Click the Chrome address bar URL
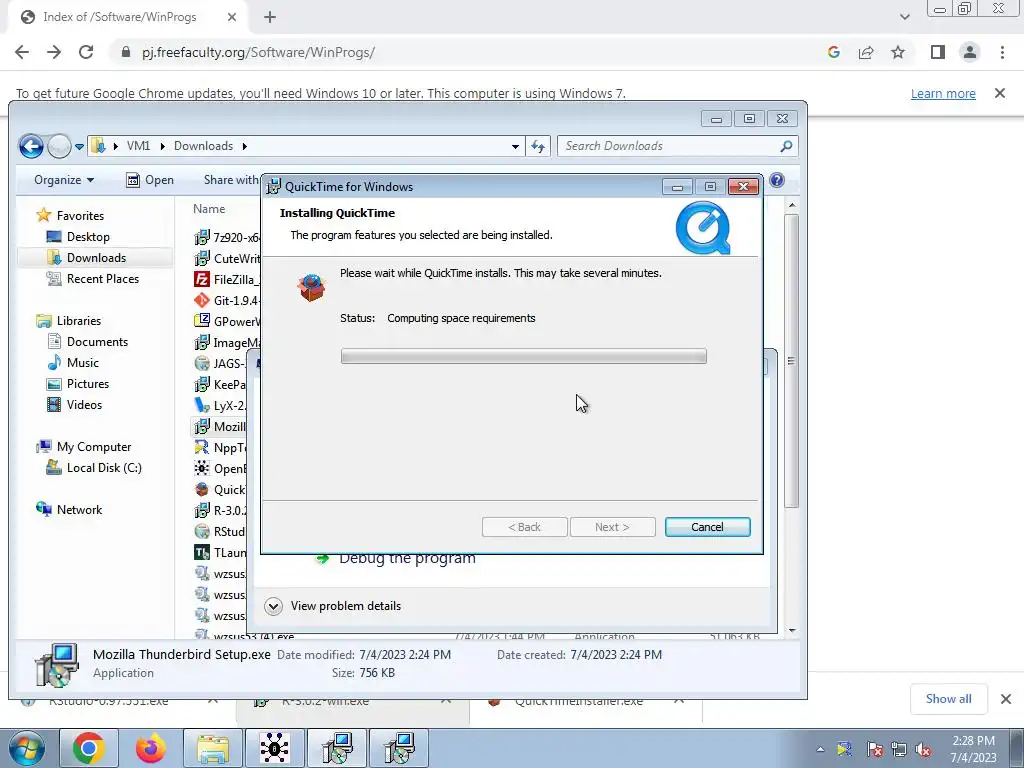 pos(259,52)
